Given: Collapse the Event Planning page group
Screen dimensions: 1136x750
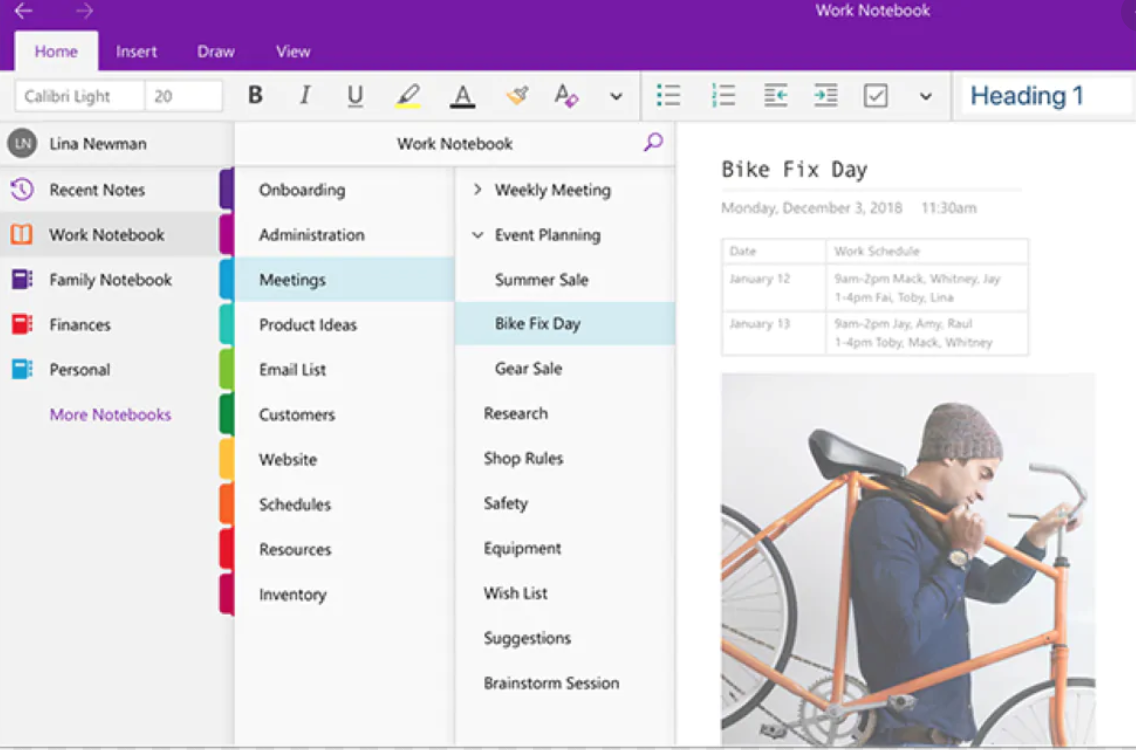Looking at the screenshot, I should (477, 235).
